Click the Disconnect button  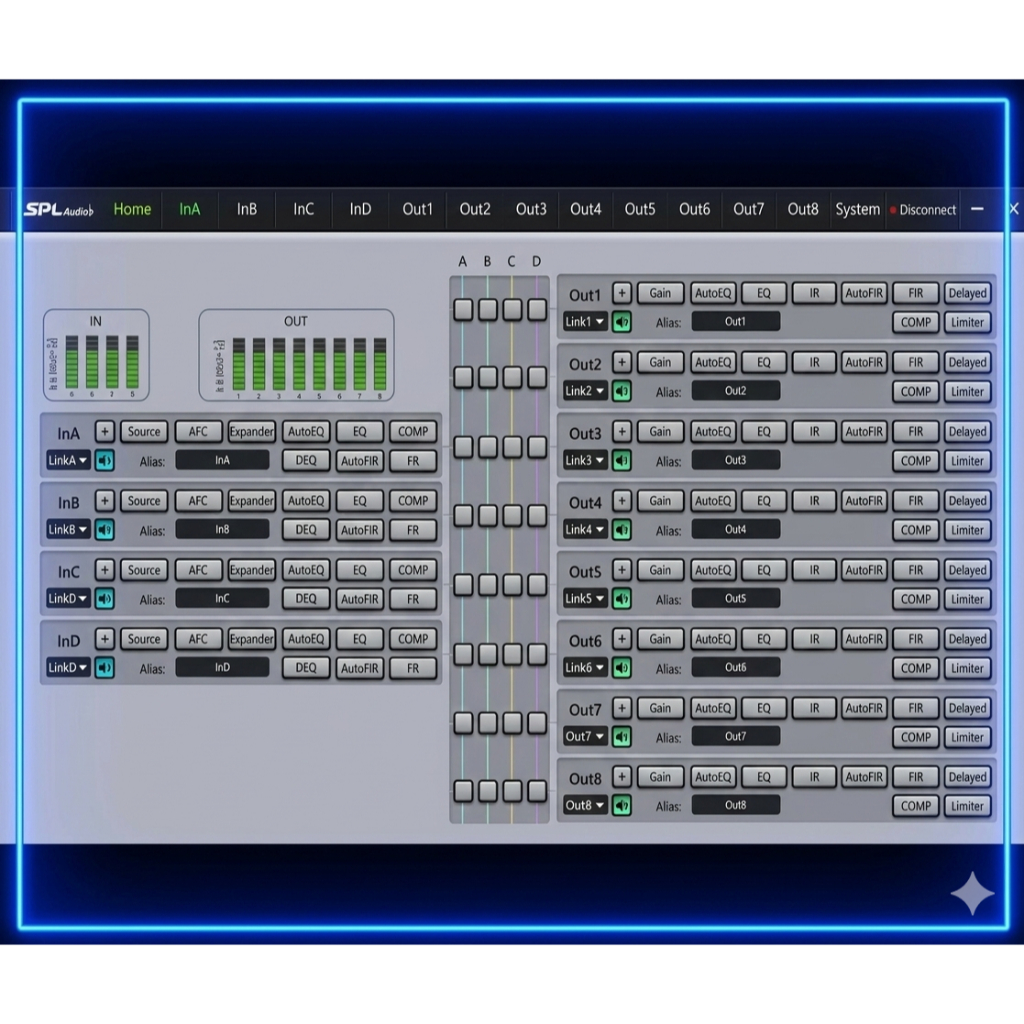tap(923, 210)
